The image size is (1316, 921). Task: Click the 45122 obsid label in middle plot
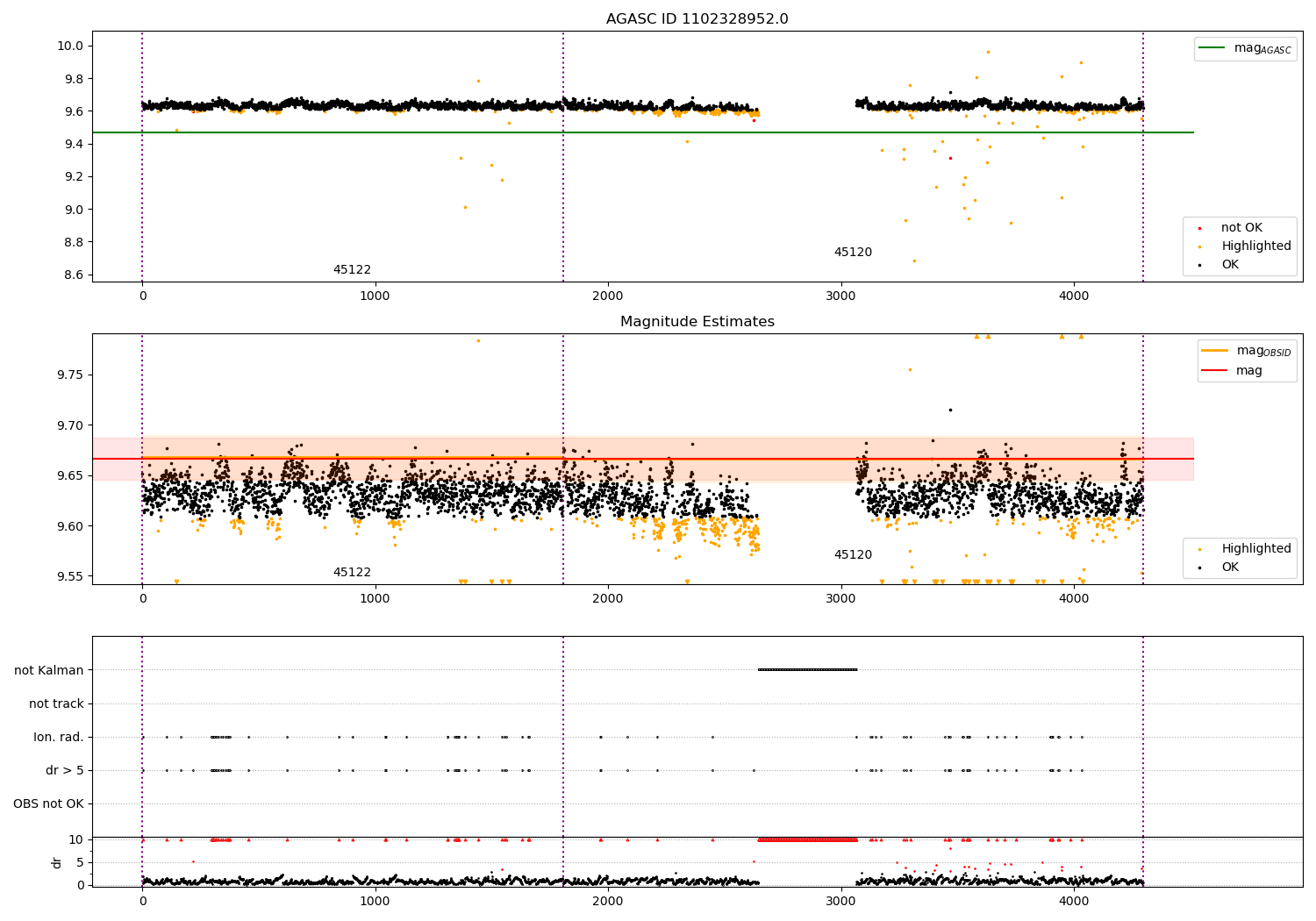tap(352, 573)
